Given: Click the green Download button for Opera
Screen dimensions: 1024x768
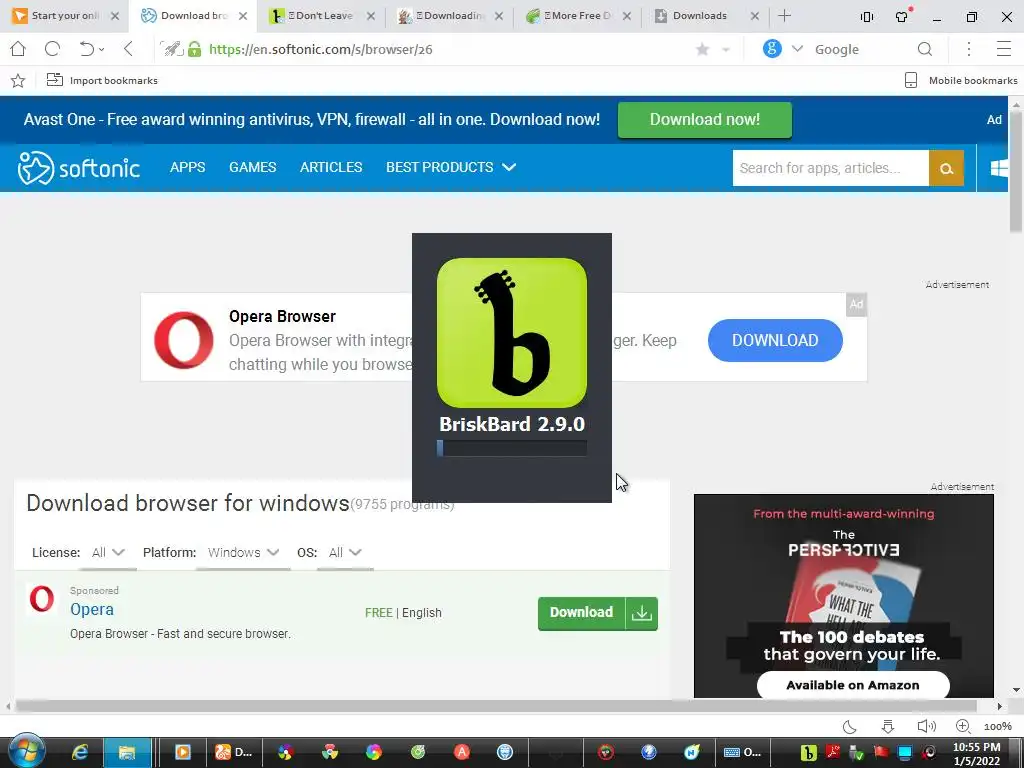Looking at the screenshot, I should 598,613.
